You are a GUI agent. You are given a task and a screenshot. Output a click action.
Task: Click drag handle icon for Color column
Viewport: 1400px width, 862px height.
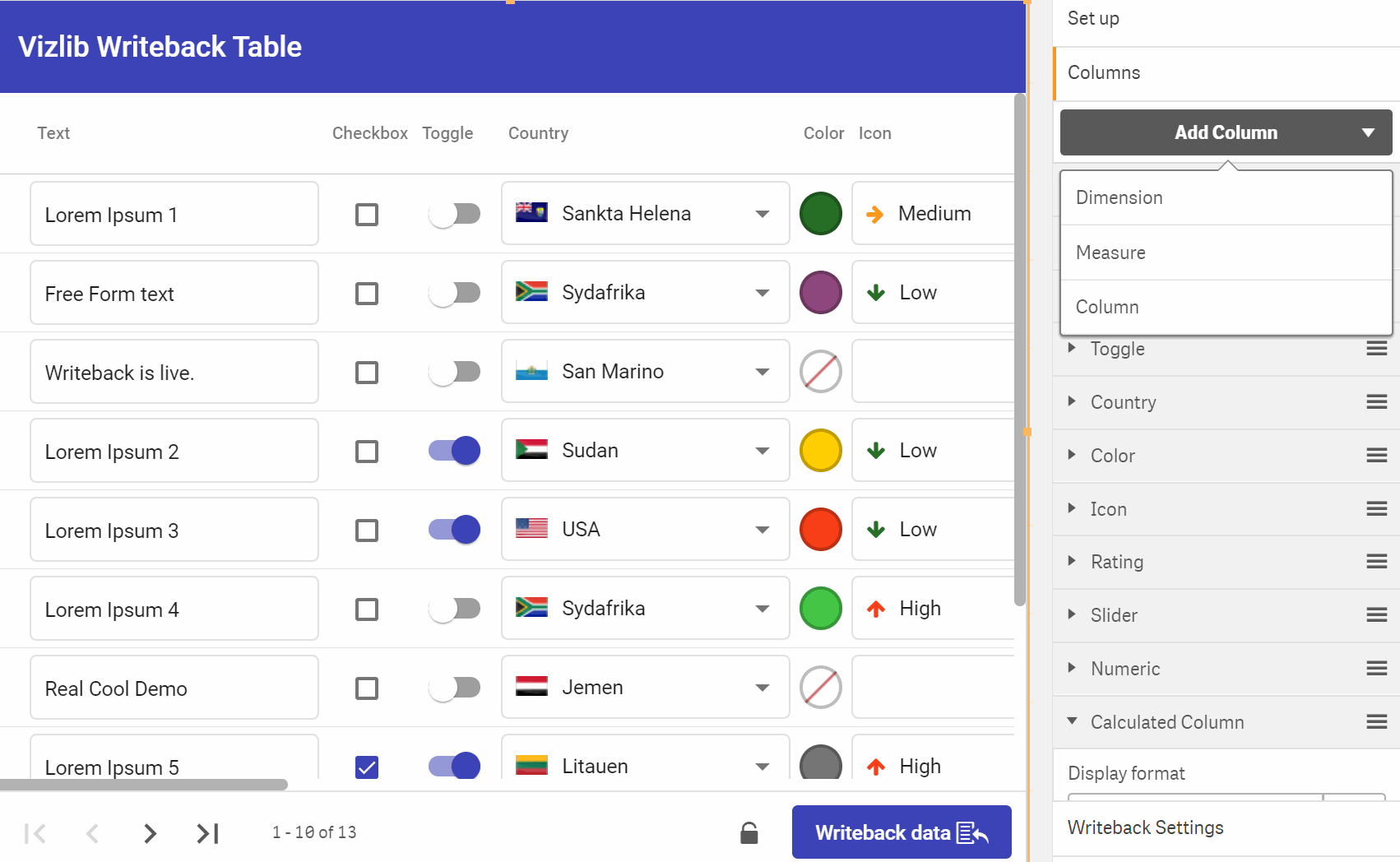[x=1377, y=456]
